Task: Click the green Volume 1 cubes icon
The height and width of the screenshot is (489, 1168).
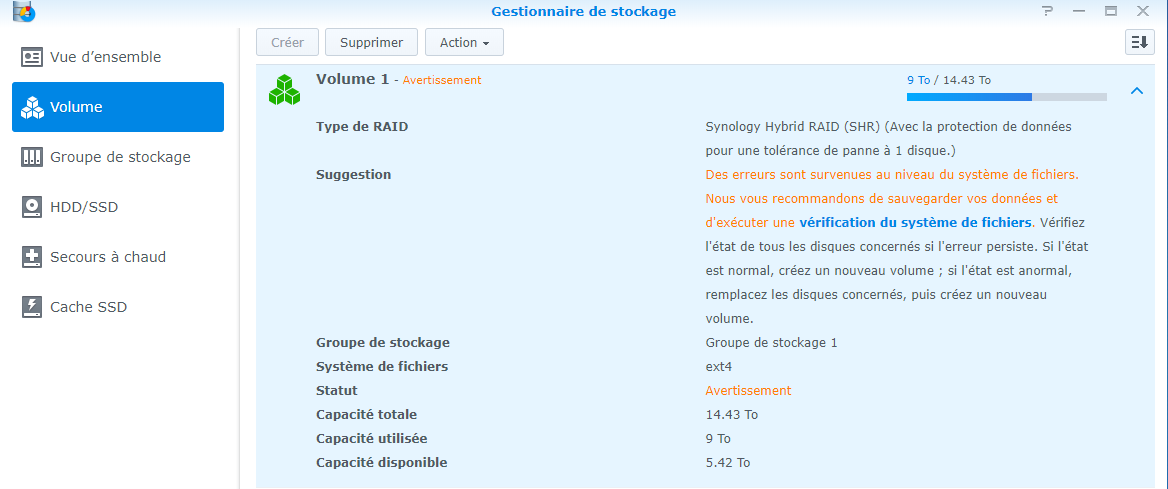Action: tap(284, 89)
